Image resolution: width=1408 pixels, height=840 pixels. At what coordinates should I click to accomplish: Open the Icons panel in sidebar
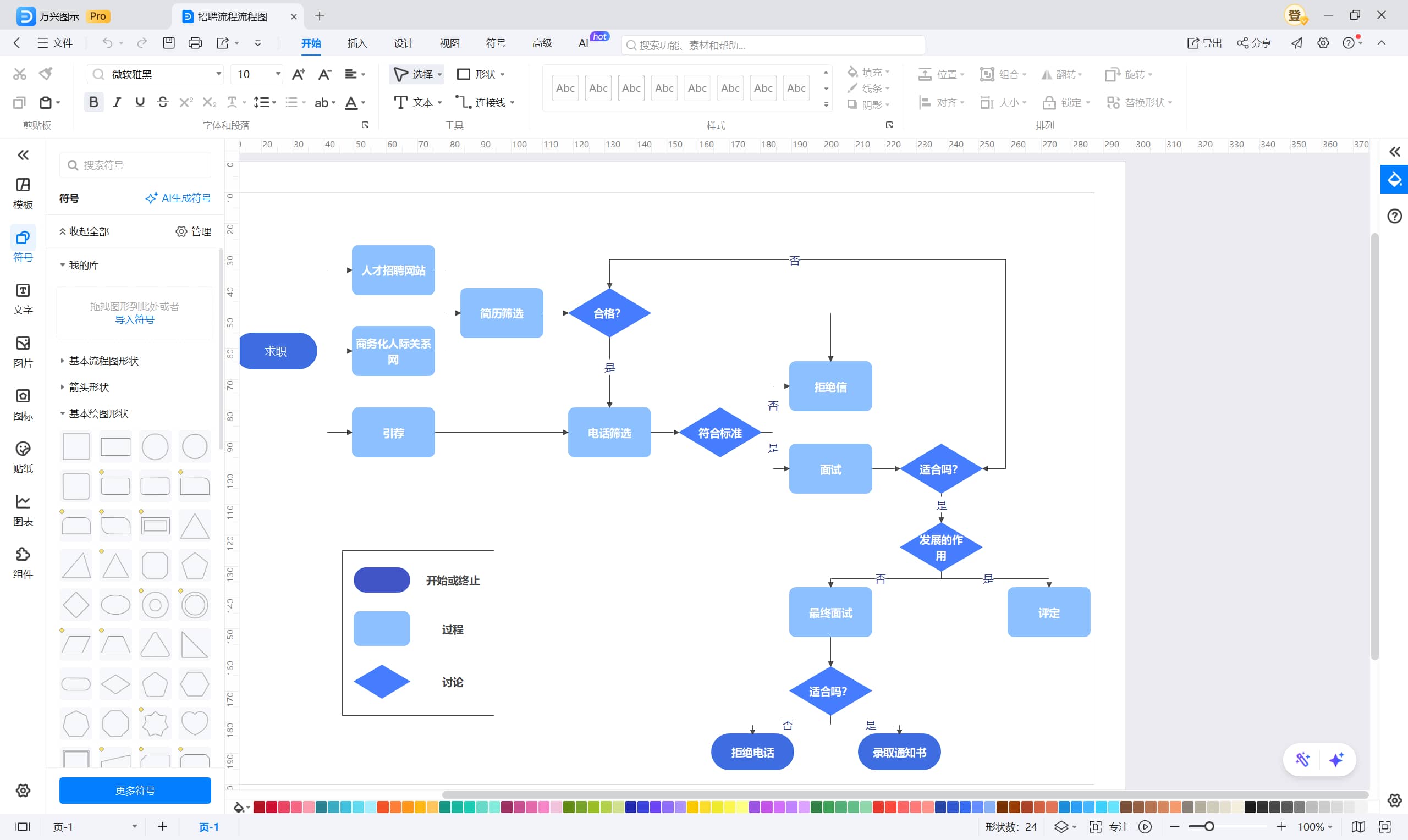(x=23, y=404)
